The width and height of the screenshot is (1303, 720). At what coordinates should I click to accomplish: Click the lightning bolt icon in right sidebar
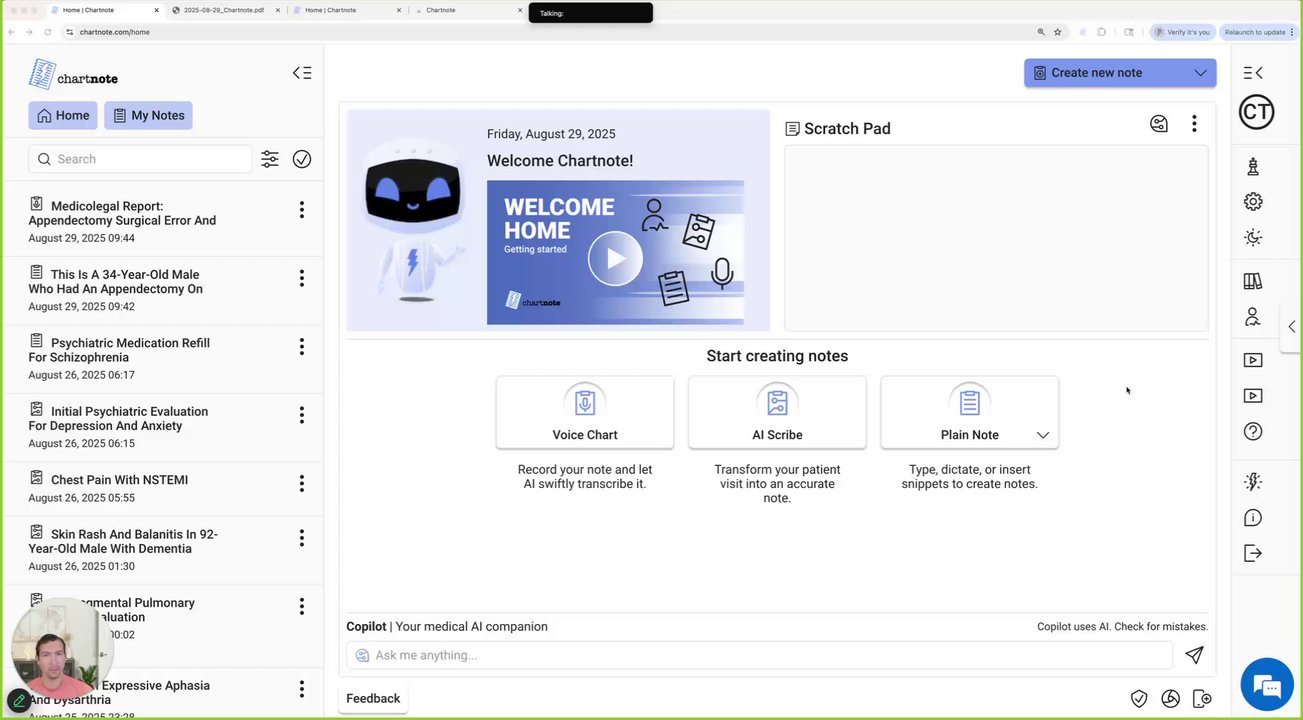(x=1253, y=482)
